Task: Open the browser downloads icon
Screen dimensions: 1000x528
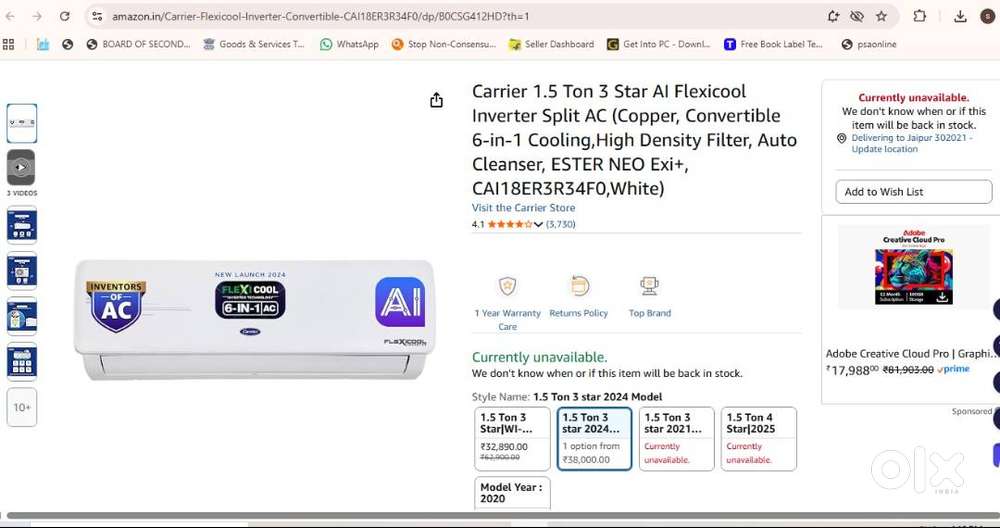Action: click(x=960, y=16)
